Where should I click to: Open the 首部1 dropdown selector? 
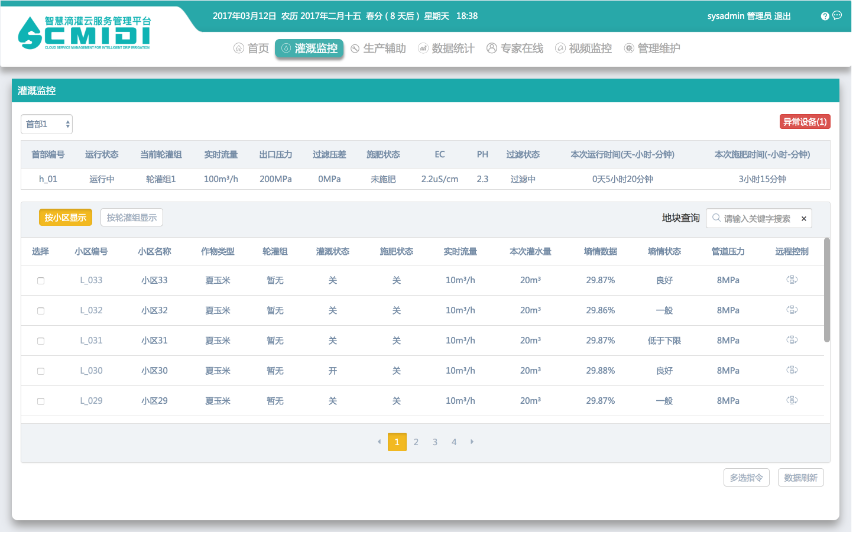(47, 124)
